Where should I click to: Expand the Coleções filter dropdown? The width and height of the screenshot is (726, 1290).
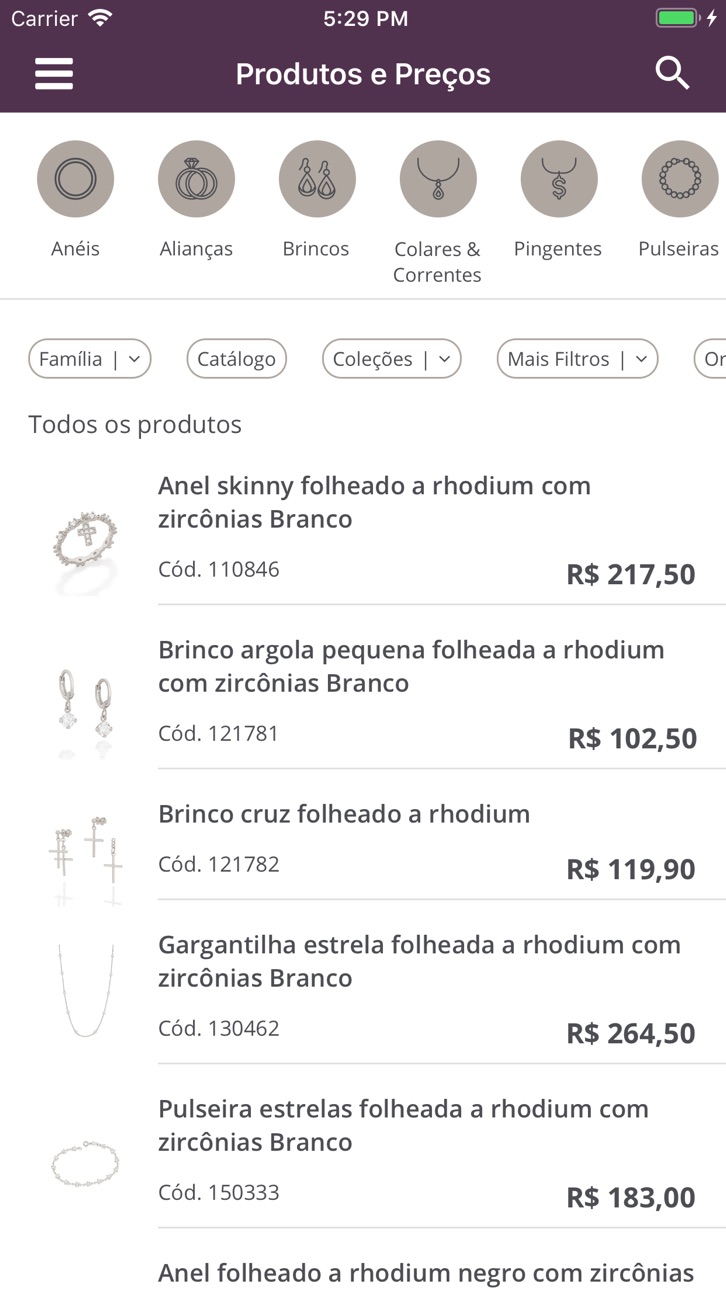click(392, 359)
